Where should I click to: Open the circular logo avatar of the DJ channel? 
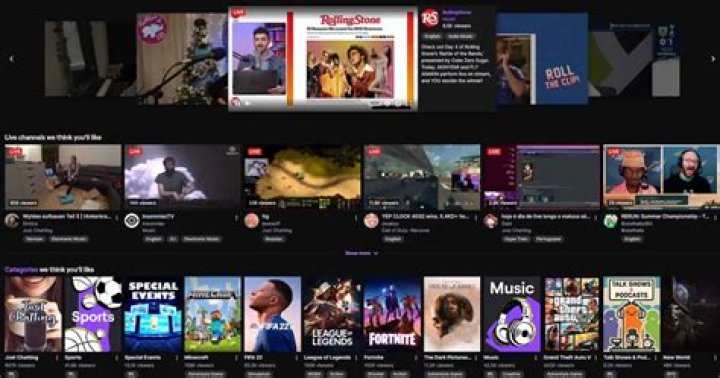tap(132, 221)
